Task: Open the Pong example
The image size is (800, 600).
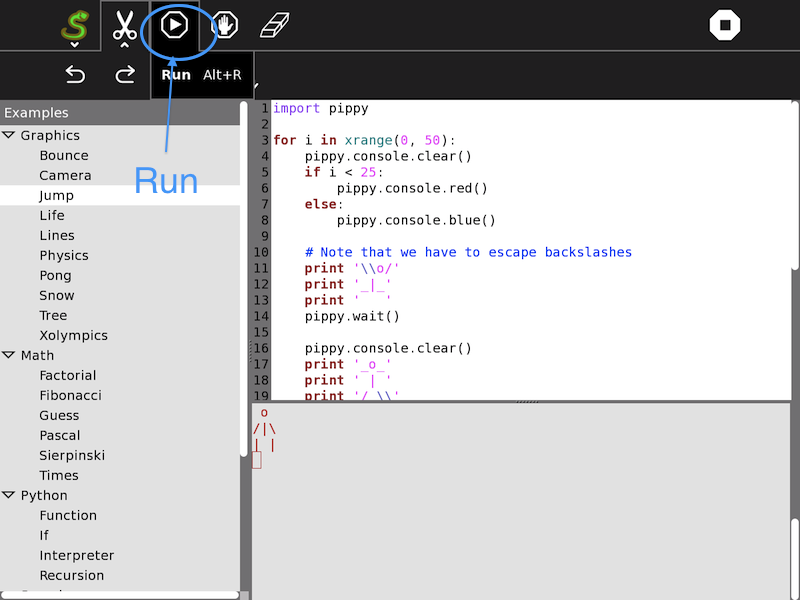Action: (55, 275)
